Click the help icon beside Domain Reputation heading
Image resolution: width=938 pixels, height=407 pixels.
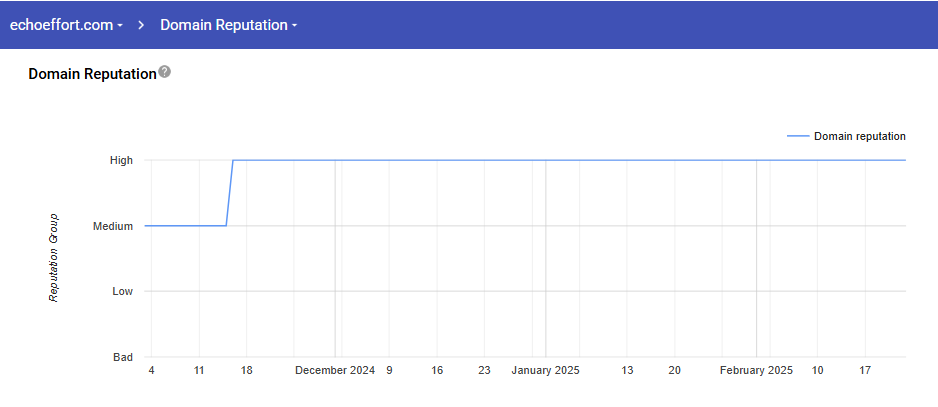(165, 72)
